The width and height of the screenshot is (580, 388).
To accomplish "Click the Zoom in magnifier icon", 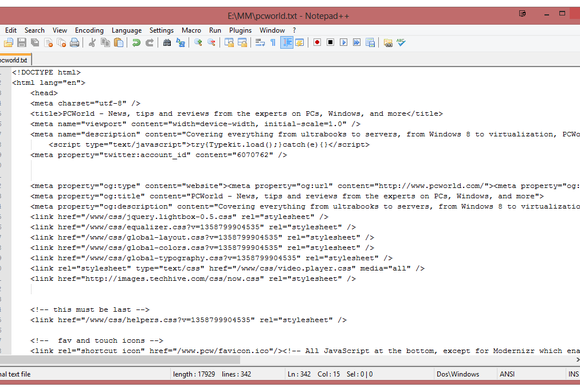I will (198, 43).
